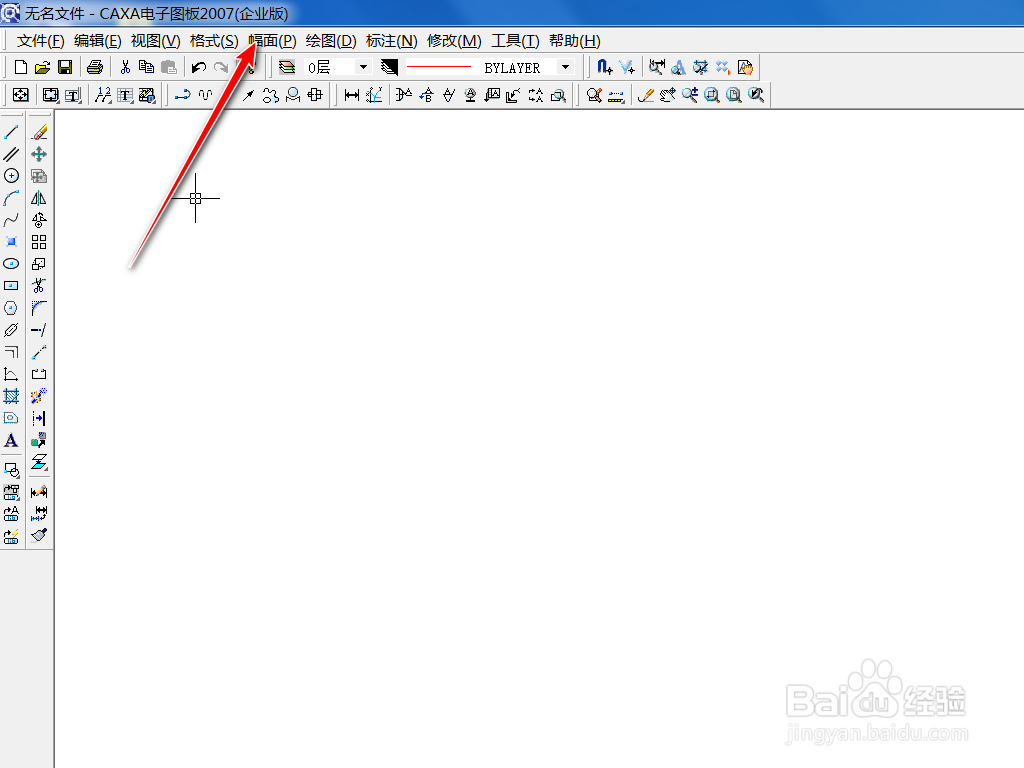Click the Save floppy disk icon
This screenshot has width=1024, height=768.
click(x=65, y=67)
